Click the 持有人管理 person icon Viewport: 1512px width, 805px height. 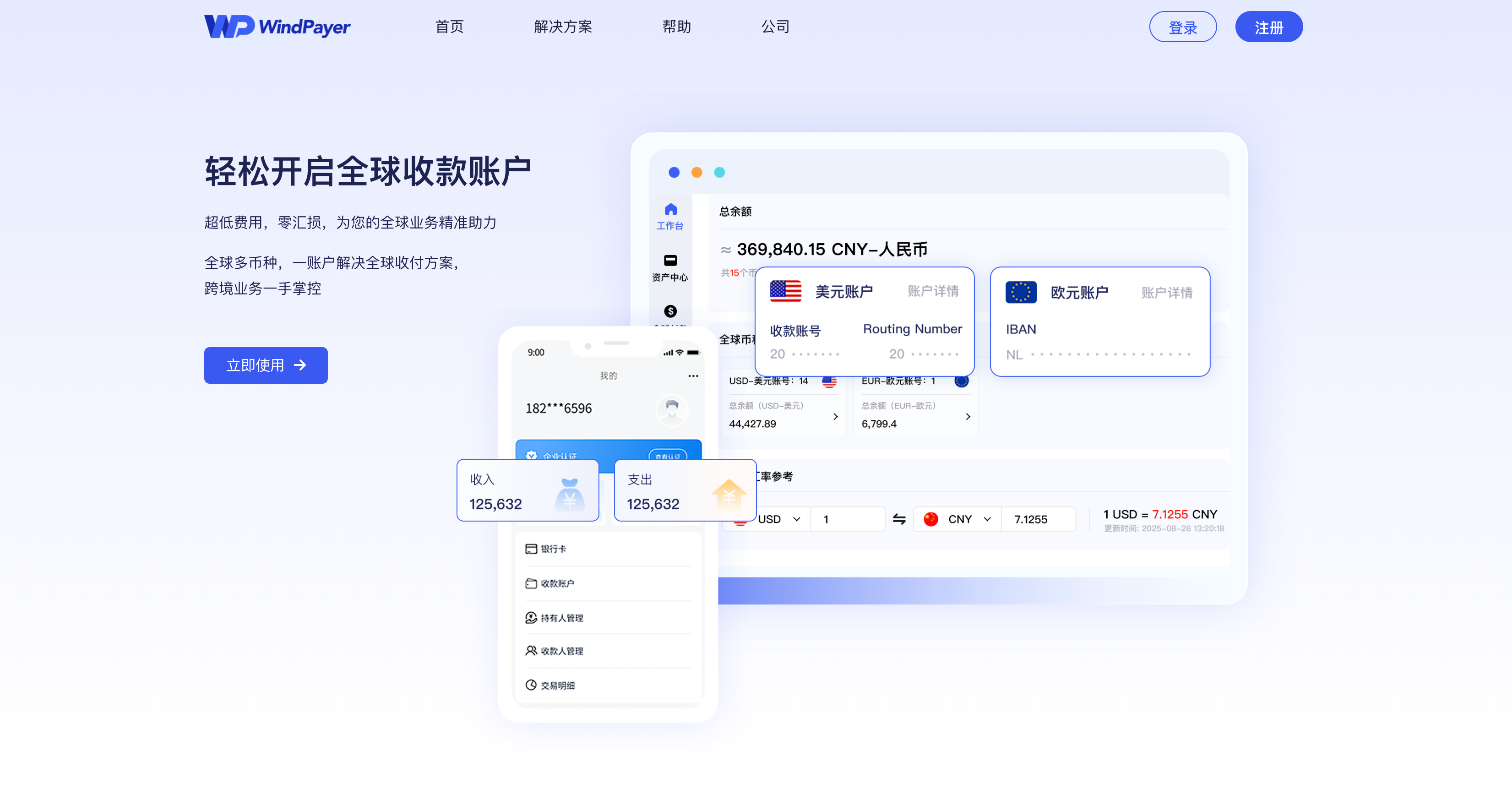click(x=531, y=618)
